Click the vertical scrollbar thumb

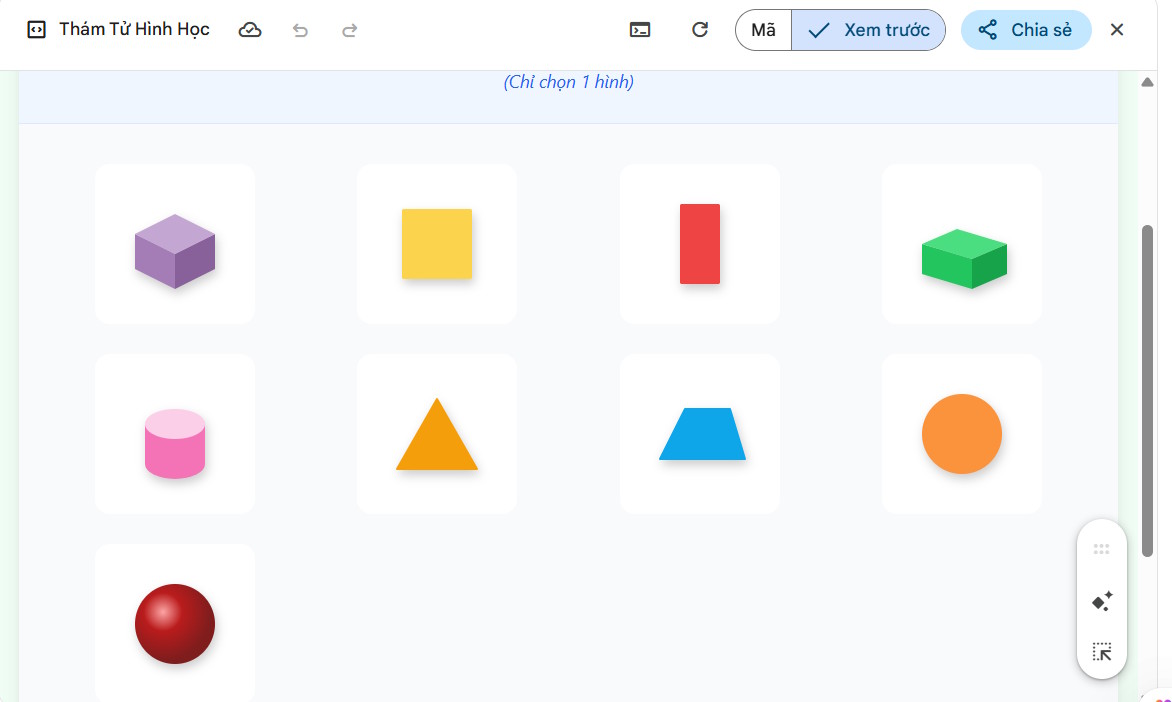pos(1148,390)
